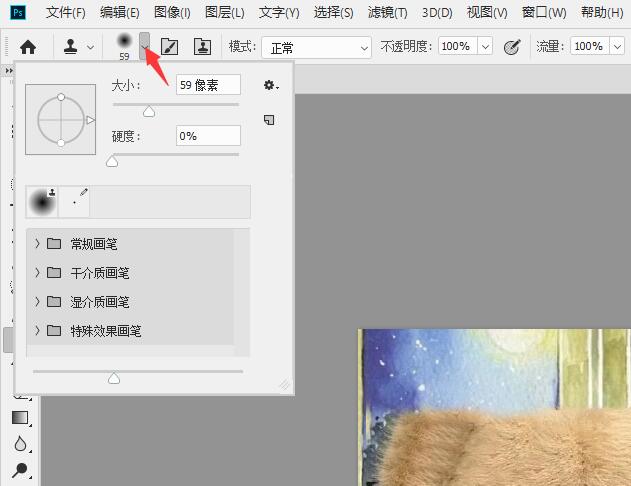Screen dimensions: 631x486
Task: Click the brush size 59 像素 field
Action: [x=208, y=85]
